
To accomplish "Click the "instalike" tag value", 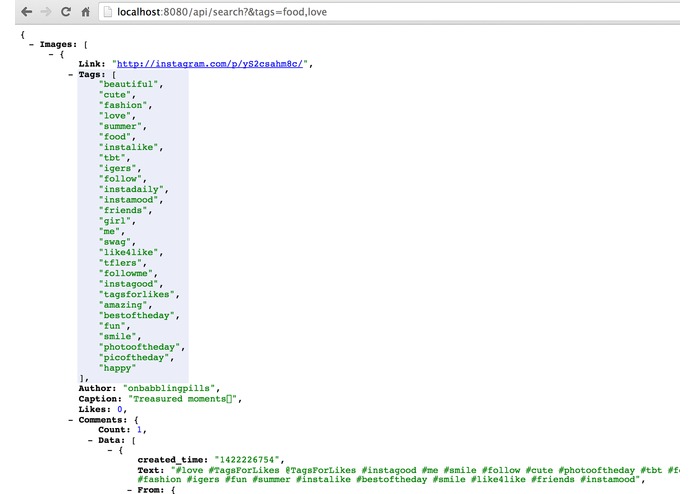I will click(129, 147).
